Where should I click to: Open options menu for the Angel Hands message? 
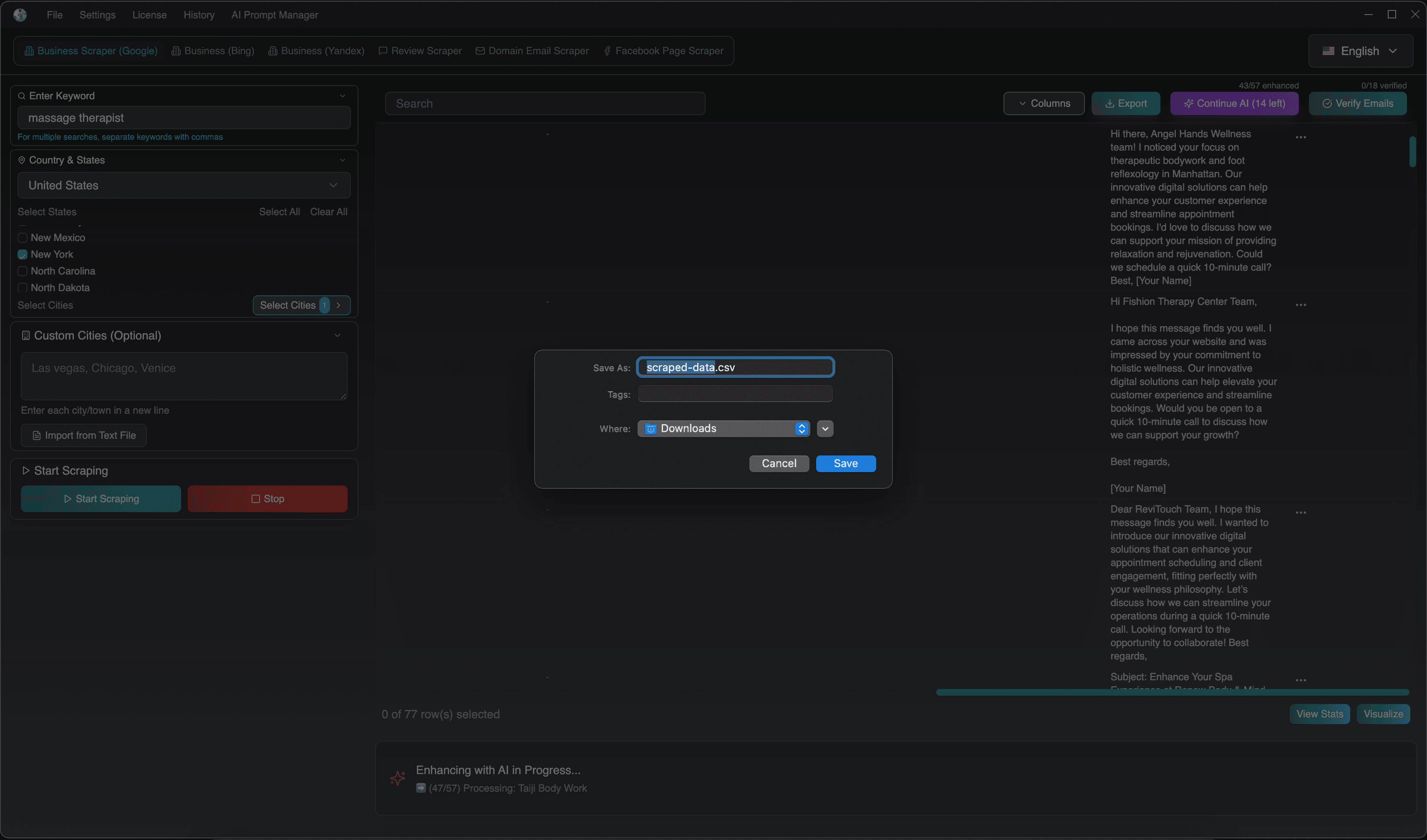click(1301, 137)
